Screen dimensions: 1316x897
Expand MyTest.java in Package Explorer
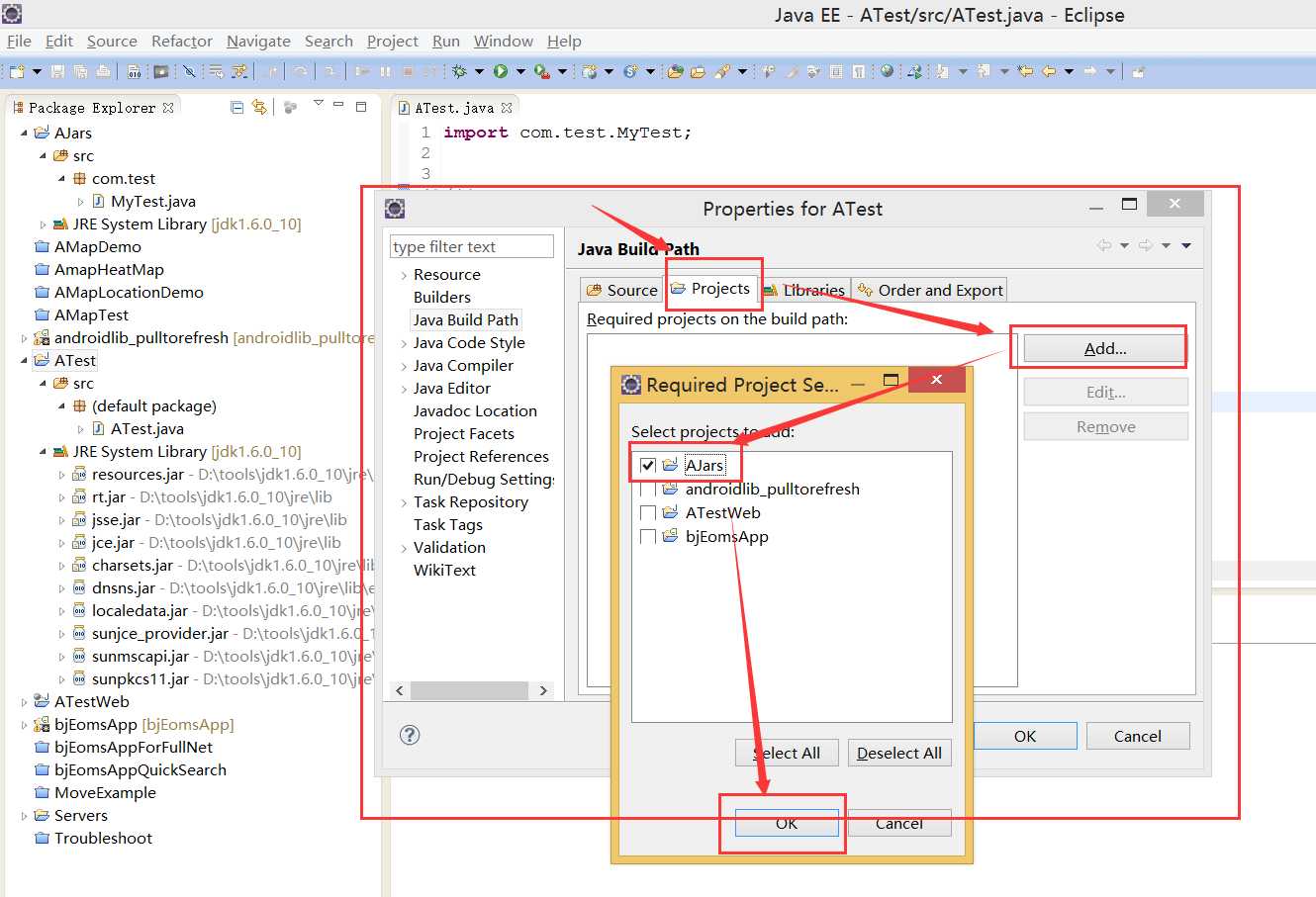[x=80, y=202]
